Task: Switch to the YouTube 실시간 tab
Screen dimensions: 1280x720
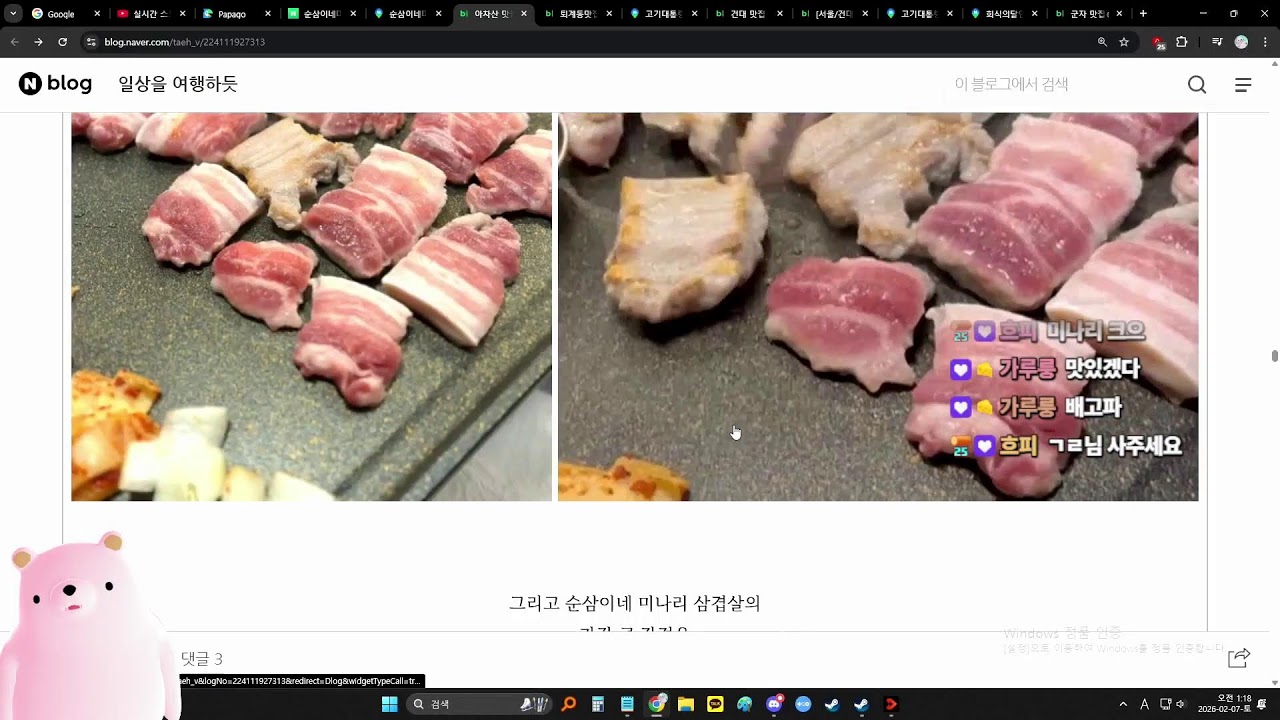Action: pos(151,14)
